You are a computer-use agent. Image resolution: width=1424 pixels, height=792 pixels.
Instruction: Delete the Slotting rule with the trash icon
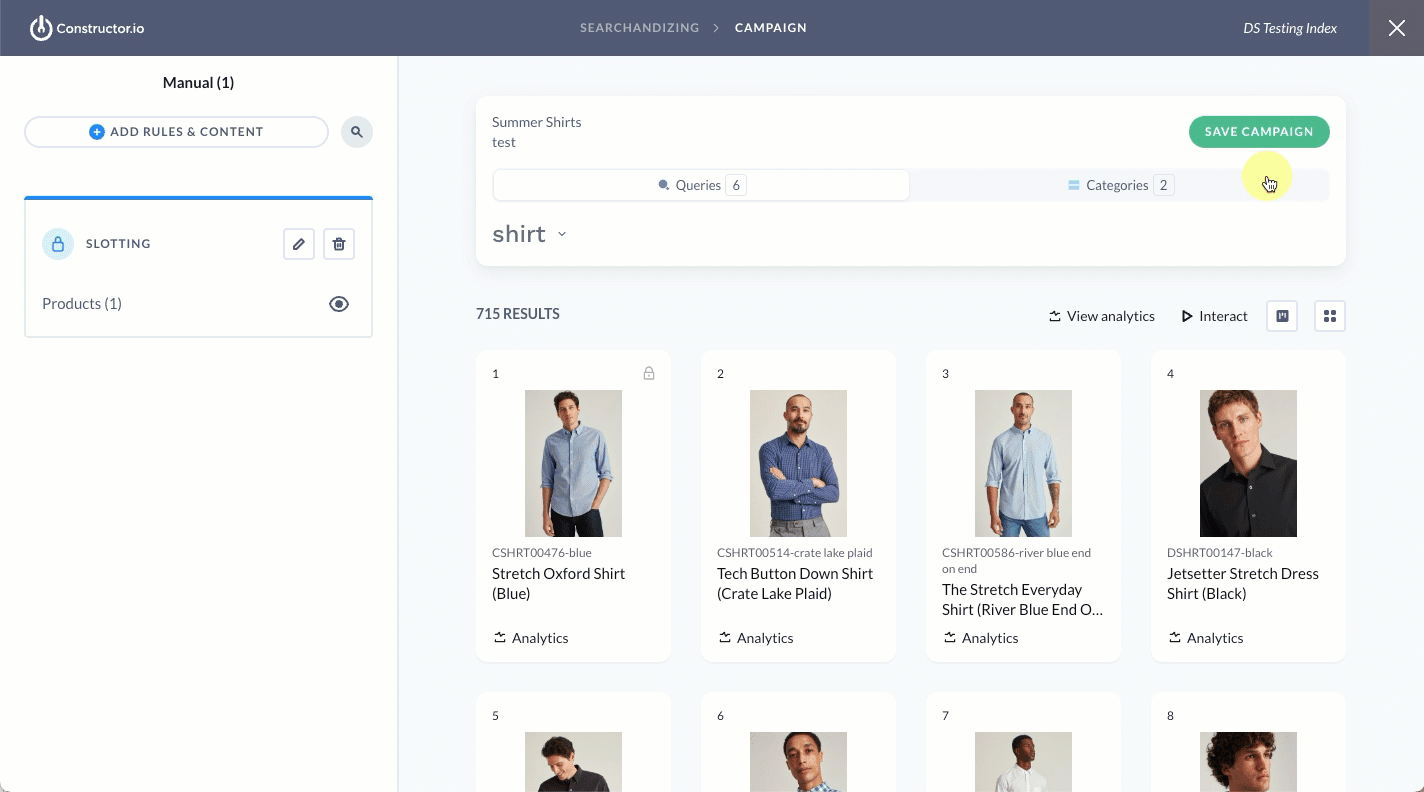coord(339,244)
